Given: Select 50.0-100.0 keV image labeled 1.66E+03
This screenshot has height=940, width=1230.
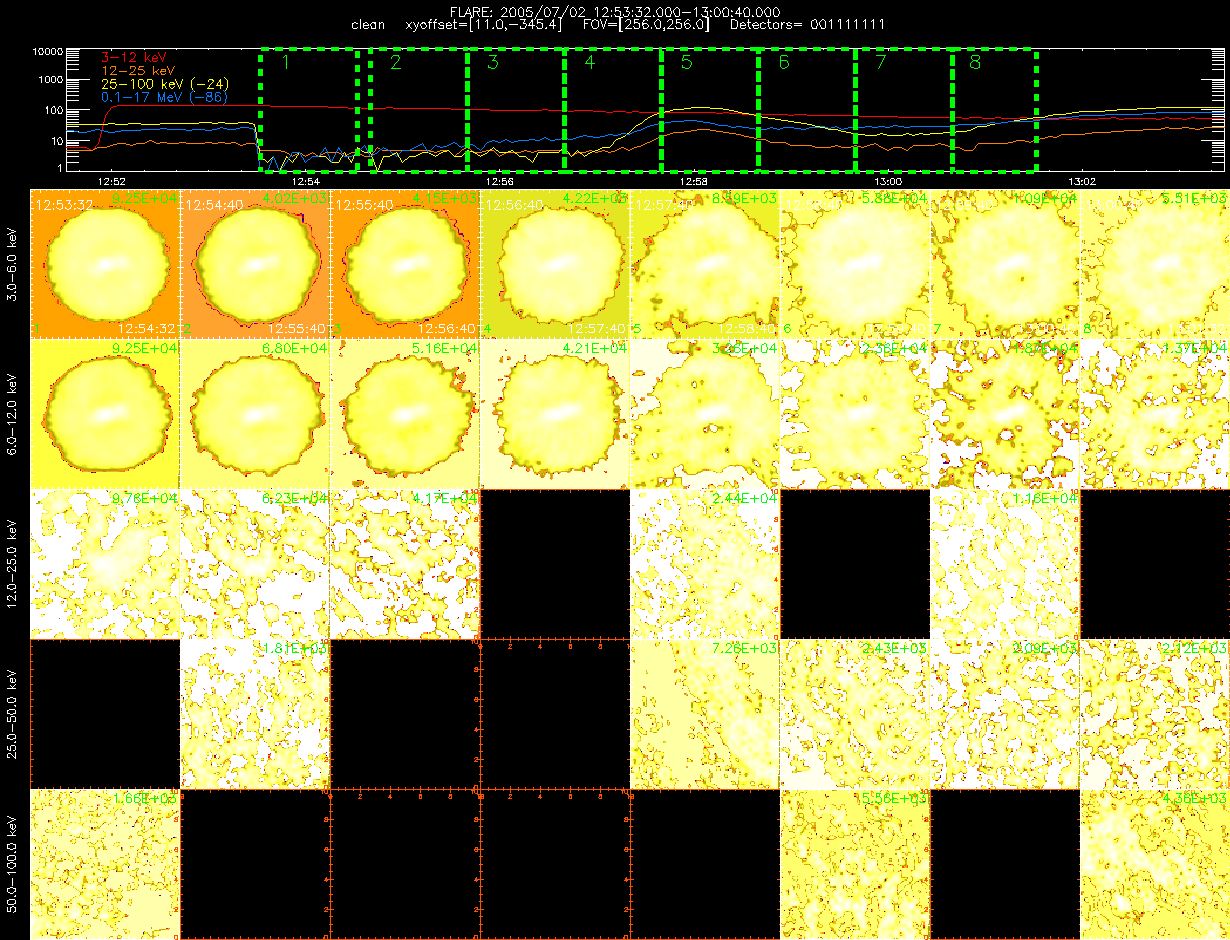Looking at the screenshot, I should coord(105,863).
